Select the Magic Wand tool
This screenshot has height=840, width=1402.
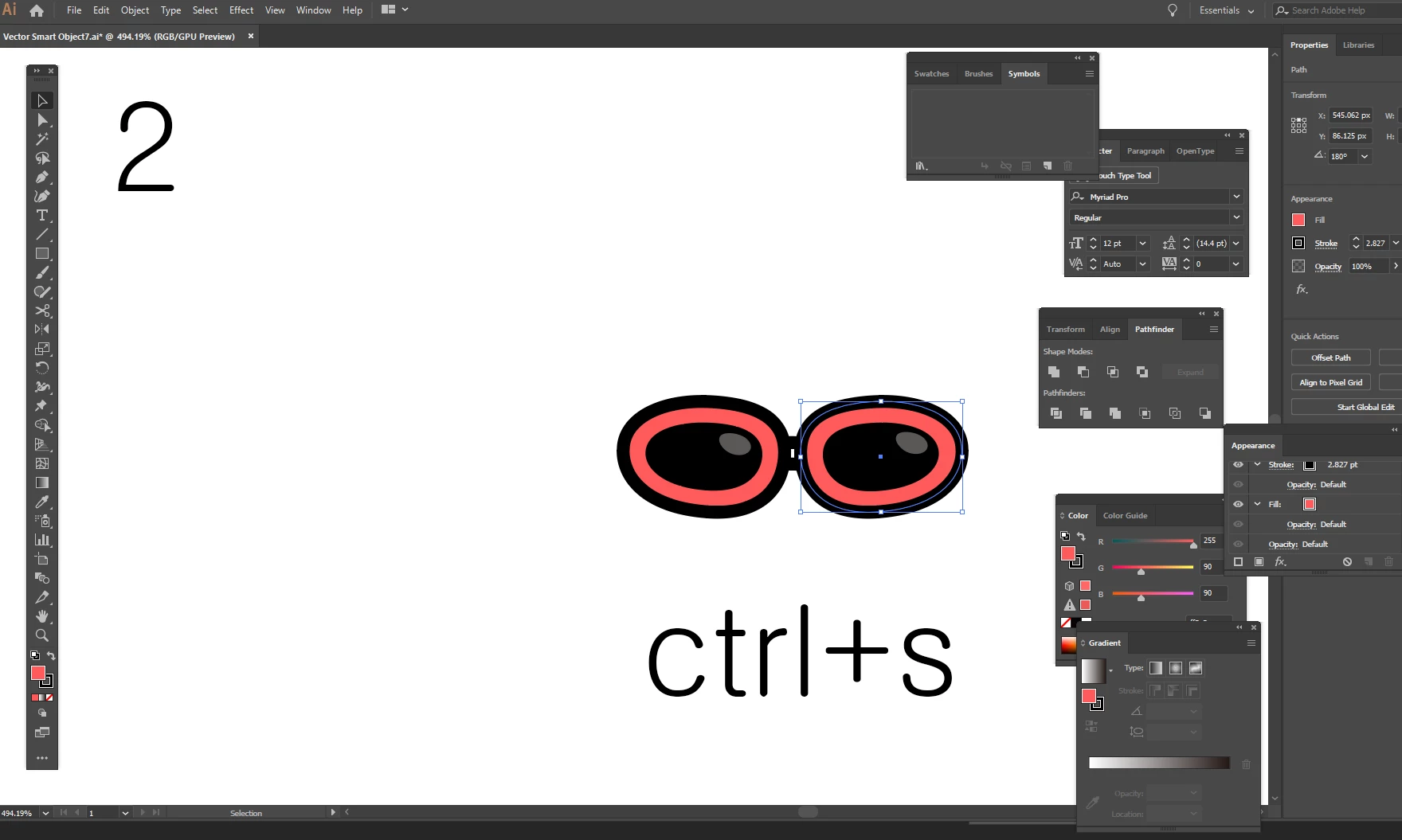(x=42, y=139)
